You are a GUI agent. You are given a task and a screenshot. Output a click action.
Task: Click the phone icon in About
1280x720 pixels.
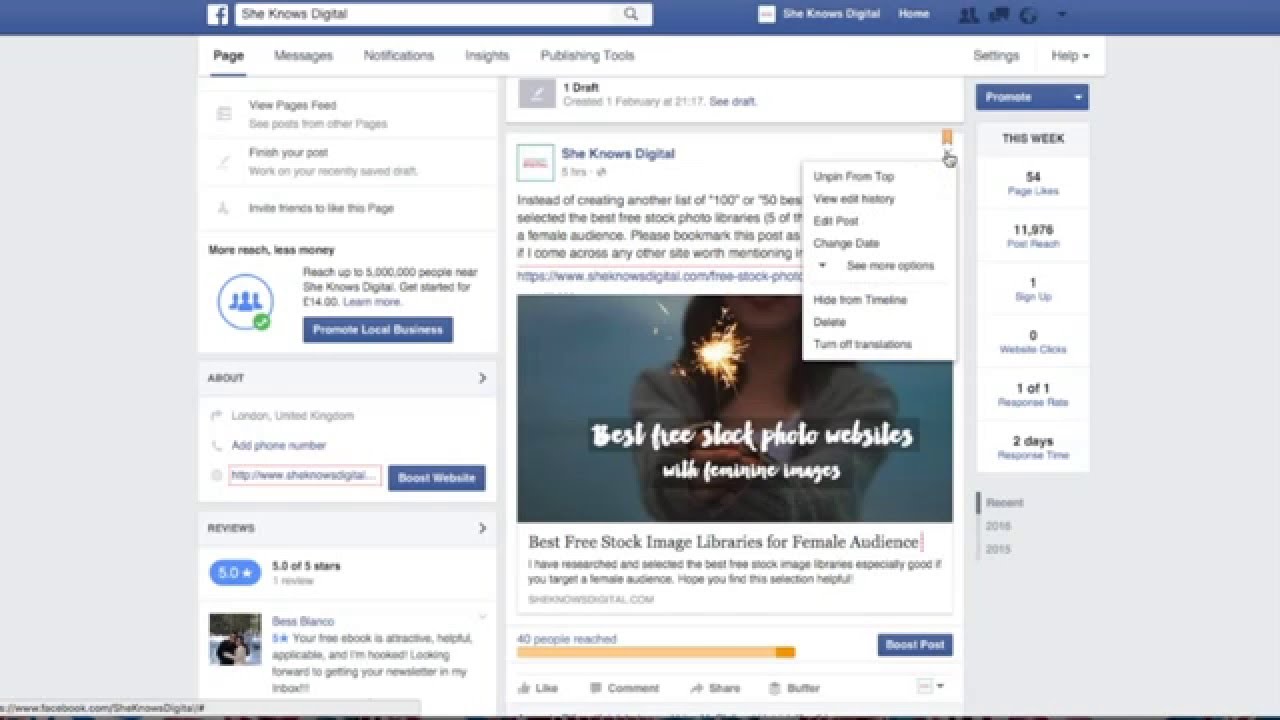(x=216, y=446)
